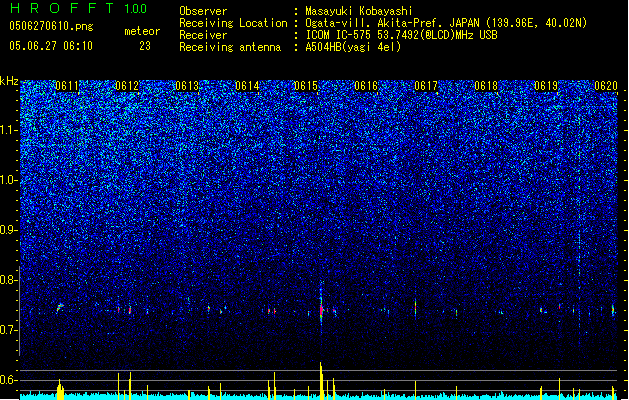
Task: Click the 'Receiver' field label
Action: (x=203, y=35)
